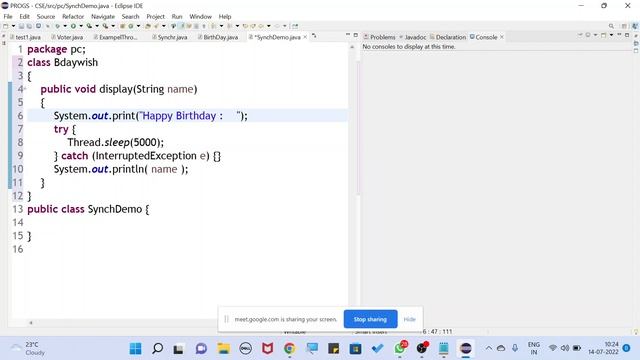Screen dimensions: 640x360
Task: Open McAfee from the taskbar
Action: point(267,349)
